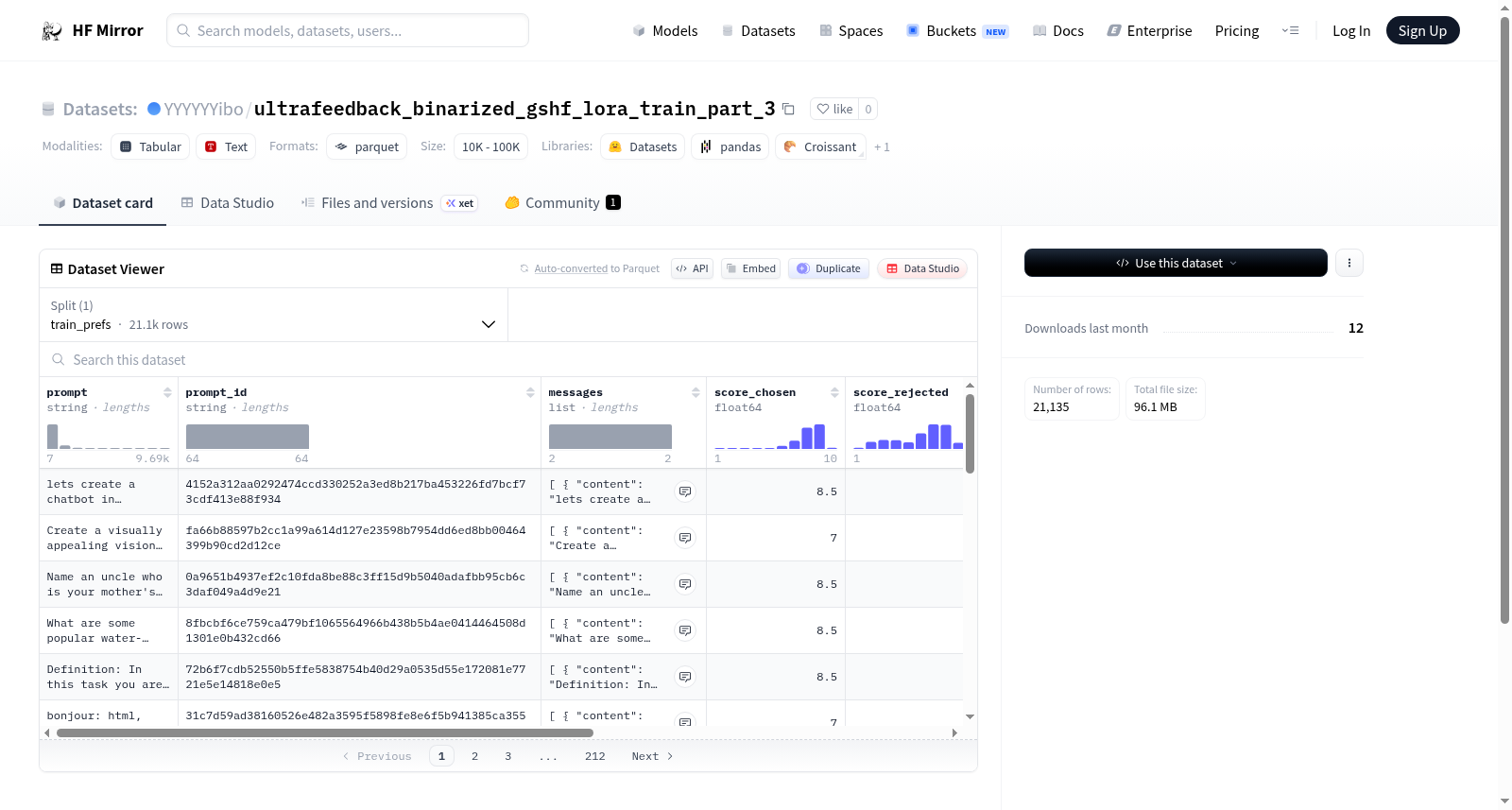Switch to the Dataset card tab
Image resolution: width=1512 pixels, height=810 pixels.
click(103, 203)
